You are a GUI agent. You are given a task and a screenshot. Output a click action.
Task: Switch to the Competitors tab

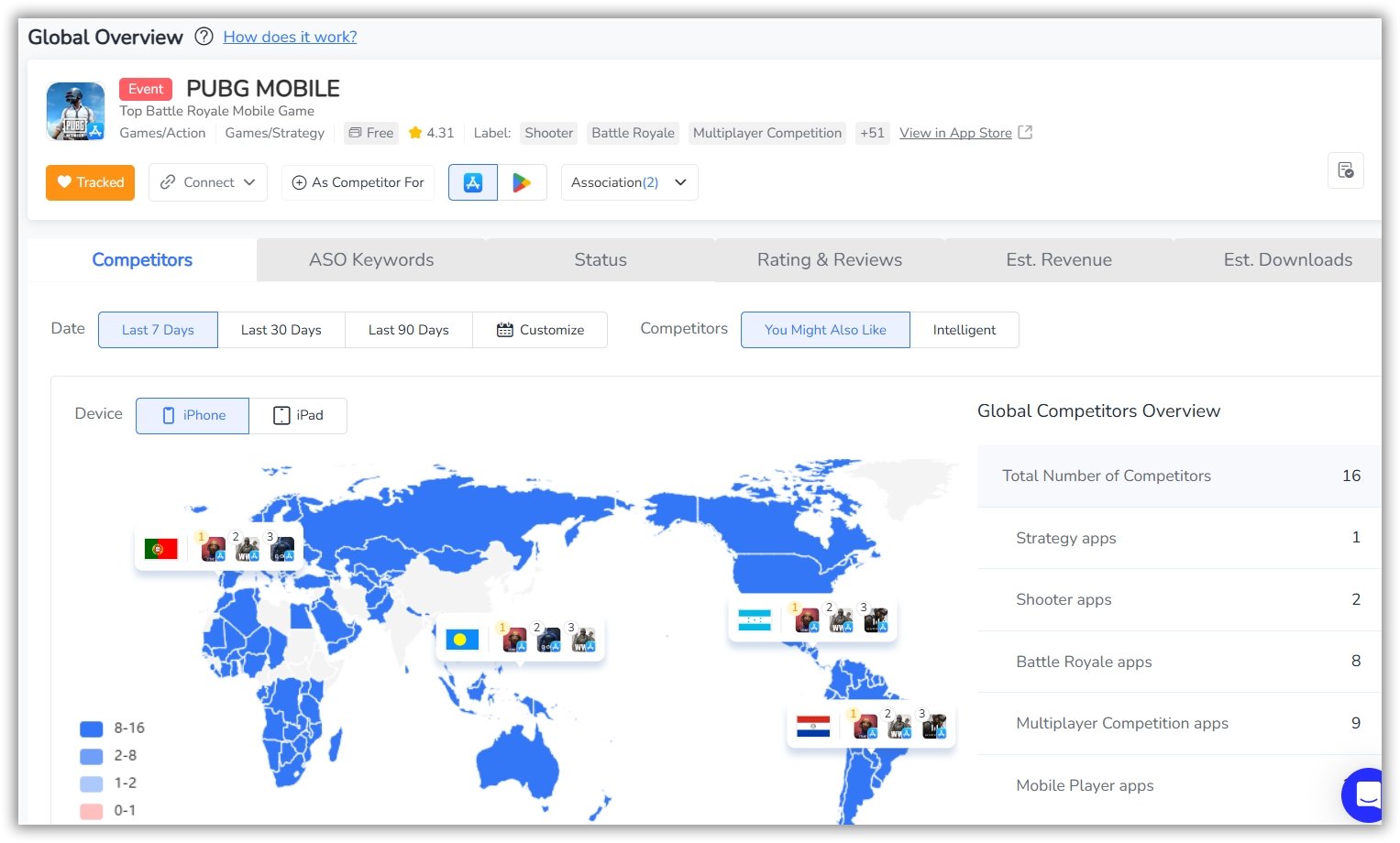pyautogui.click(x=142, y=259)
